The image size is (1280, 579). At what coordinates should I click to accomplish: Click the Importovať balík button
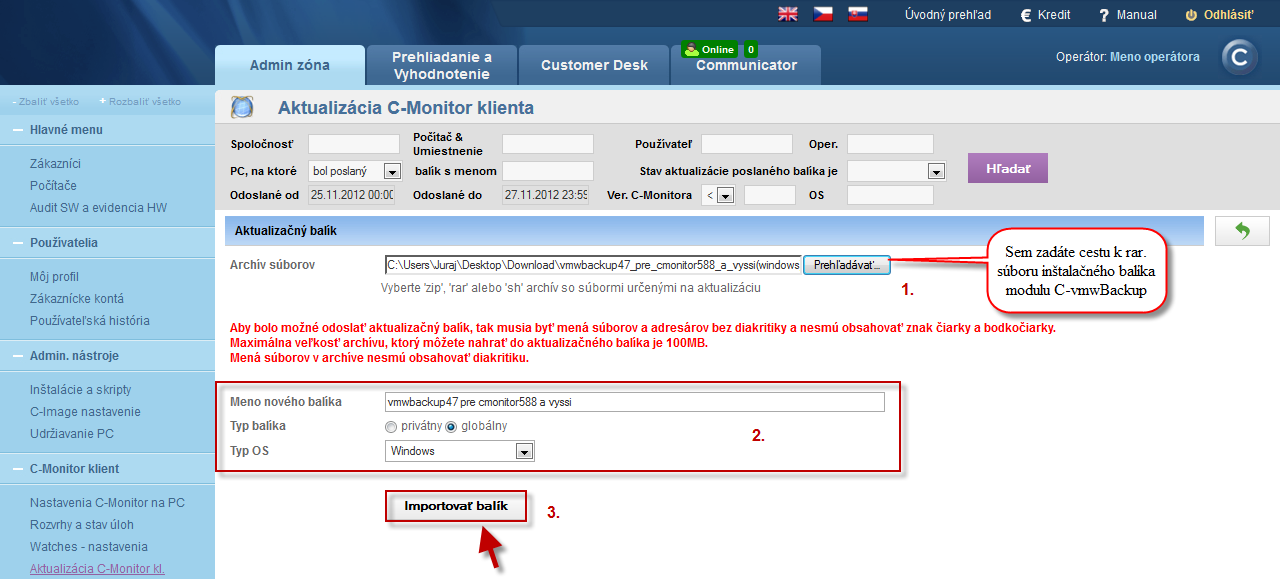(x=456, y=507)
